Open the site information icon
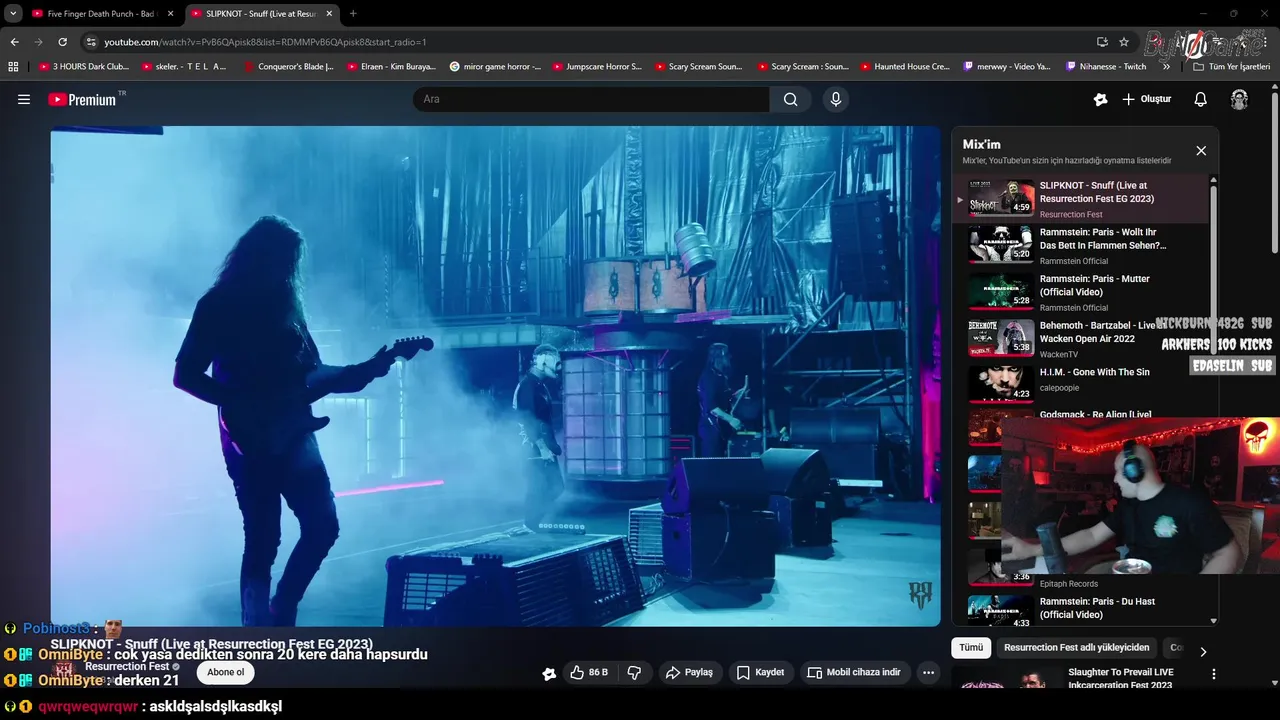The image size is (1280, 720). (x=91, y=42)
